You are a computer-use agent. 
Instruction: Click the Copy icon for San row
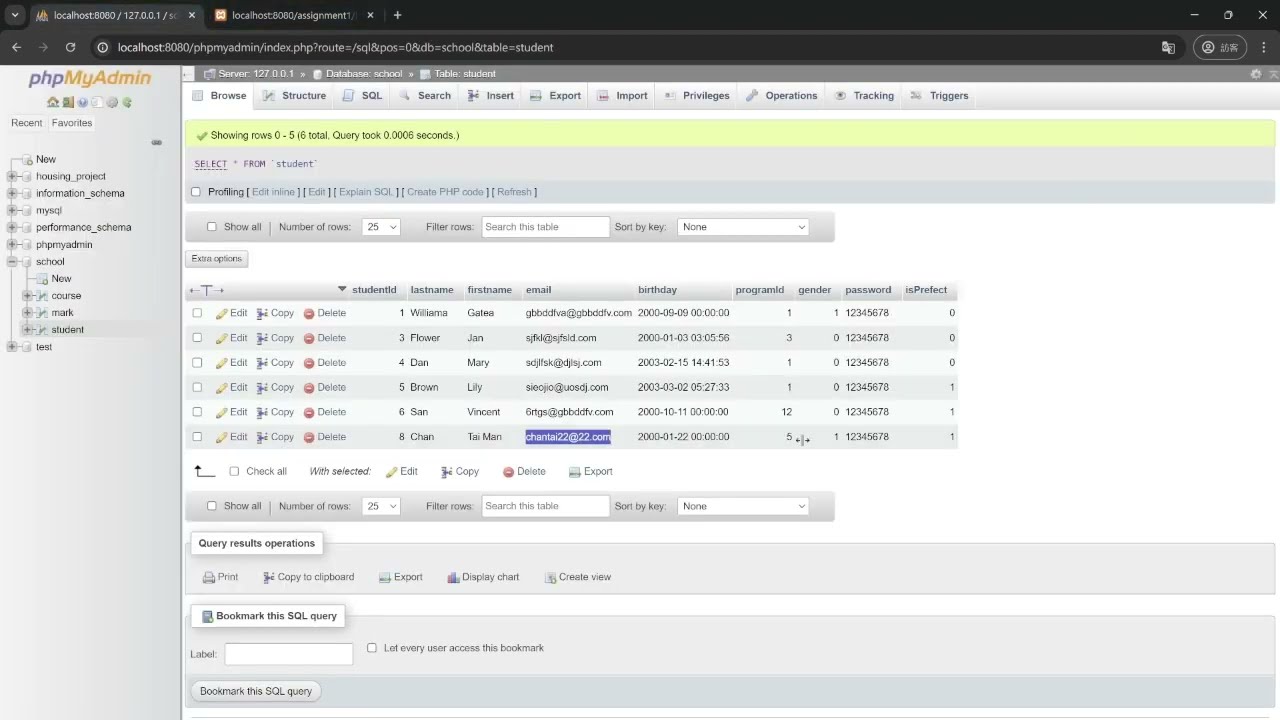point(262,412)
